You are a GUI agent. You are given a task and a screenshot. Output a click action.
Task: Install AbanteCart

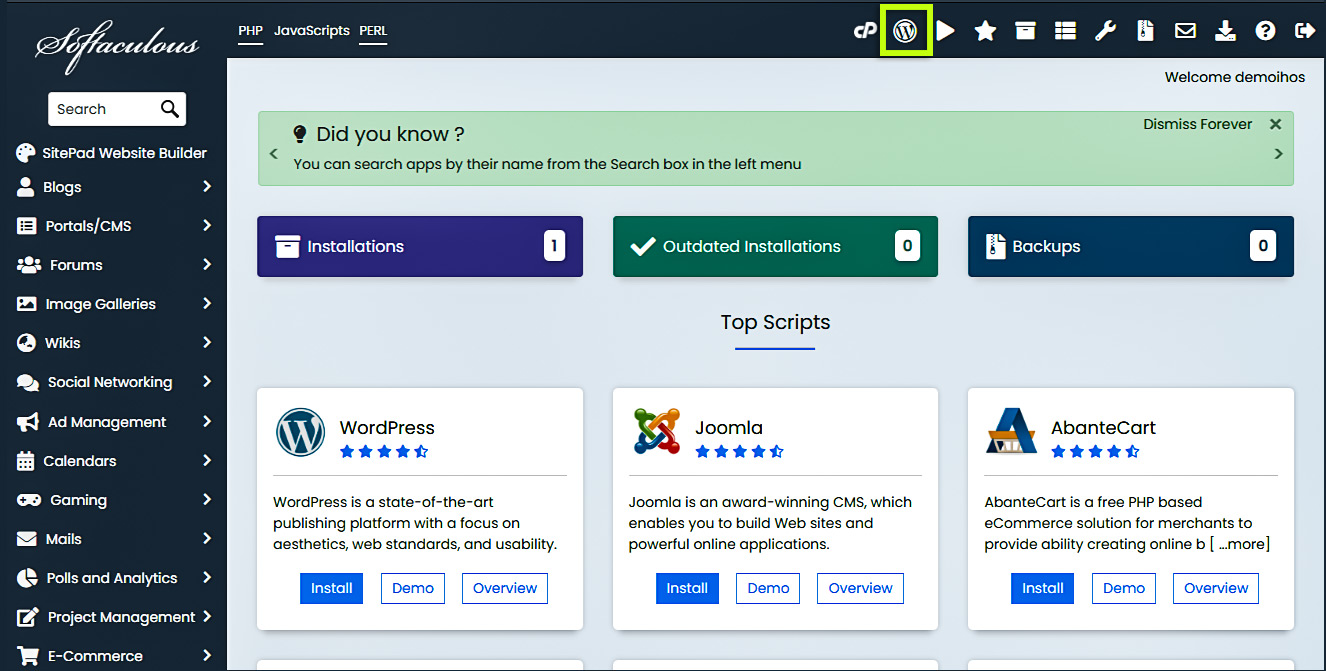click(1043, 588)
